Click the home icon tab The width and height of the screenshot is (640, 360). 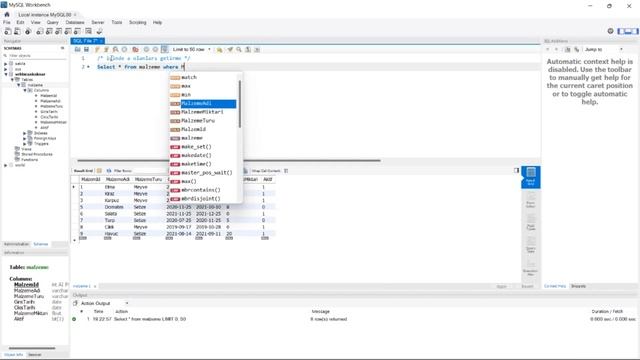(7, 14)
